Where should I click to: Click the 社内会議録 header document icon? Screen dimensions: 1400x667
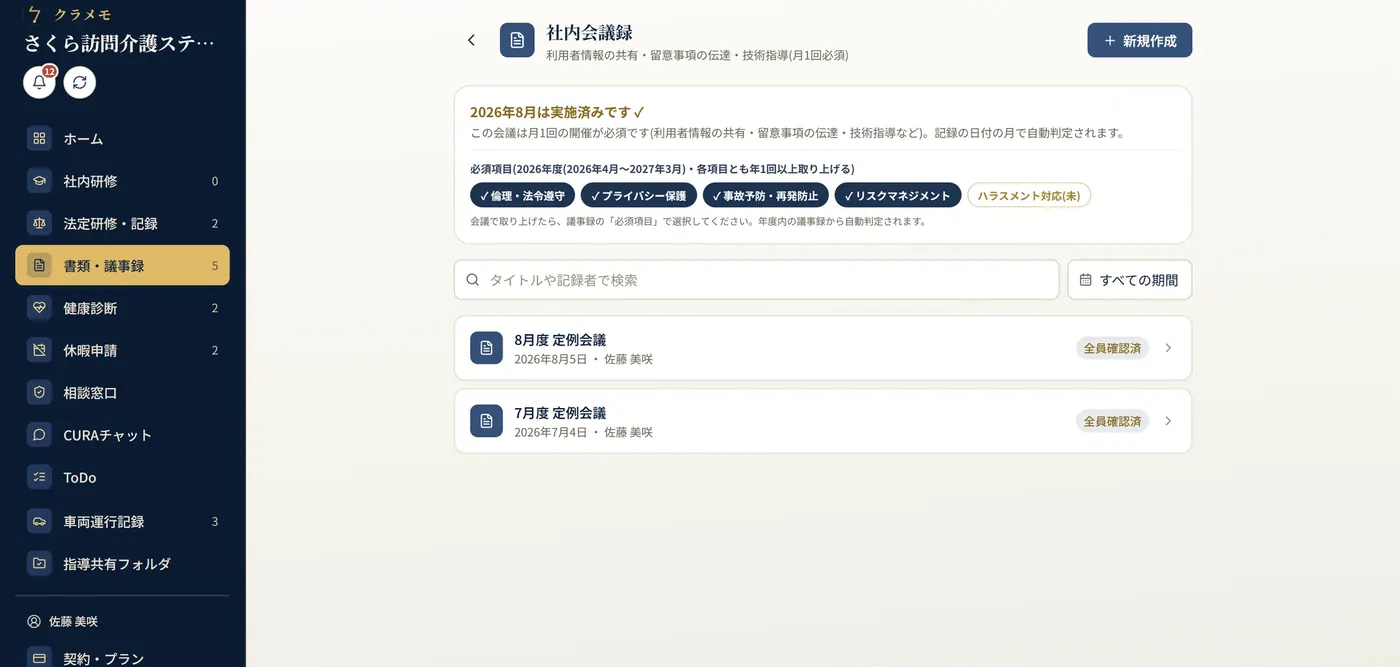[517, 40]
